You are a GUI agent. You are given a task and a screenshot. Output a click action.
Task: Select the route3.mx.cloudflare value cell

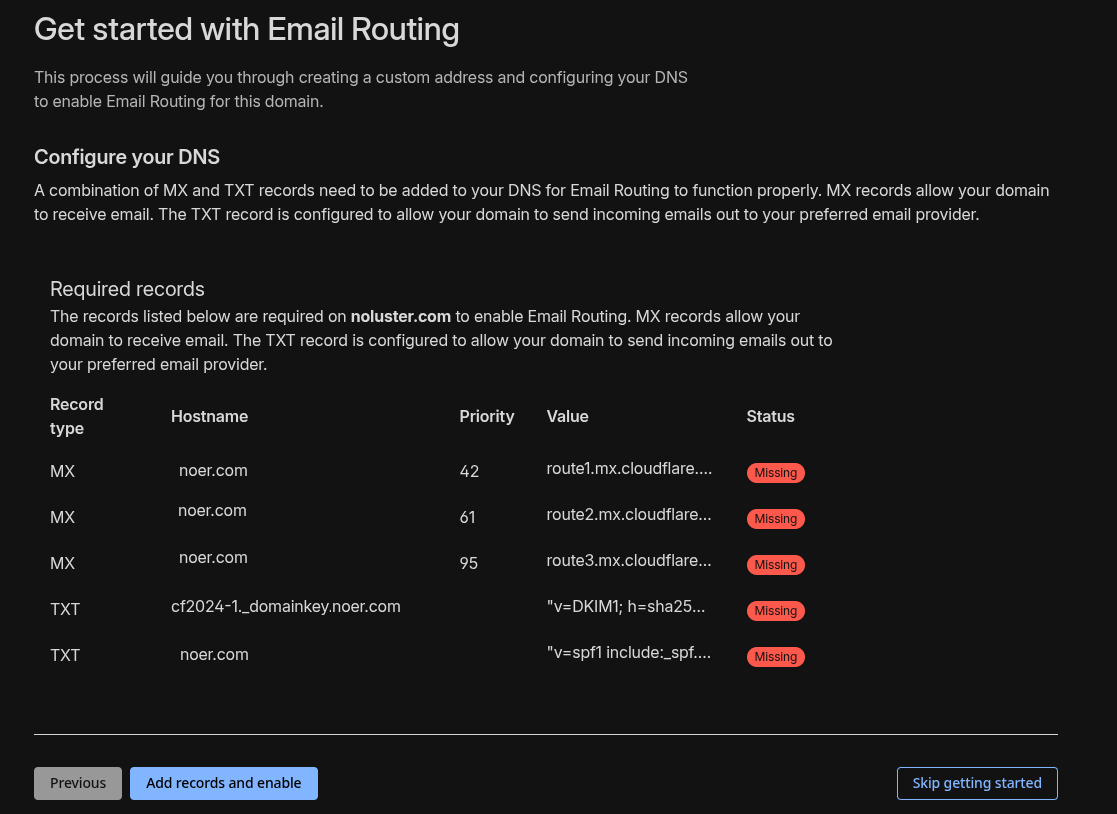pyautogui.click(x=629, y=561)
